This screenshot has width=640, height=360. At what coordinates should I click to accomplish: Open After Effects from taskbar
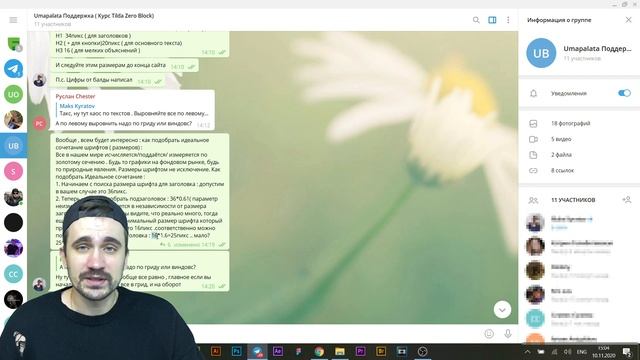coord(278,351)
